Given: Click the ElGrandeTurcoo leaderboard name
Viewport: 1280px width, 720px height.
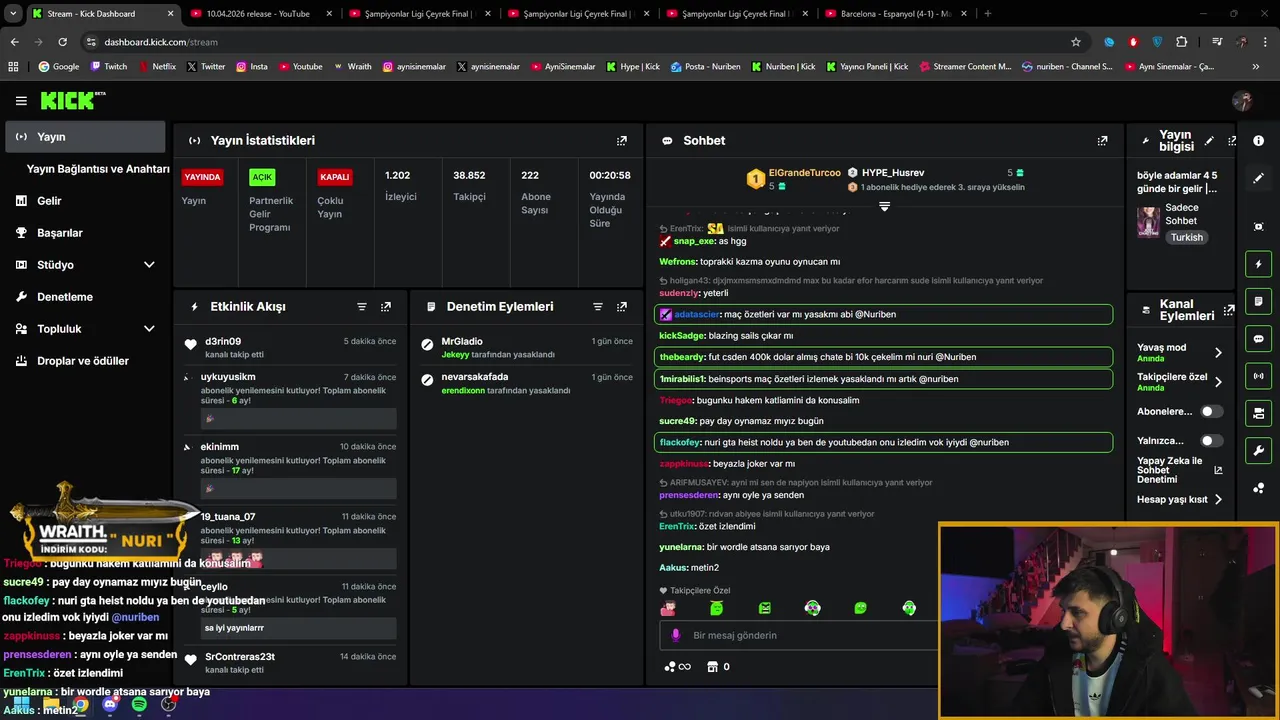Looking at the screenshot, I should 804,173.
